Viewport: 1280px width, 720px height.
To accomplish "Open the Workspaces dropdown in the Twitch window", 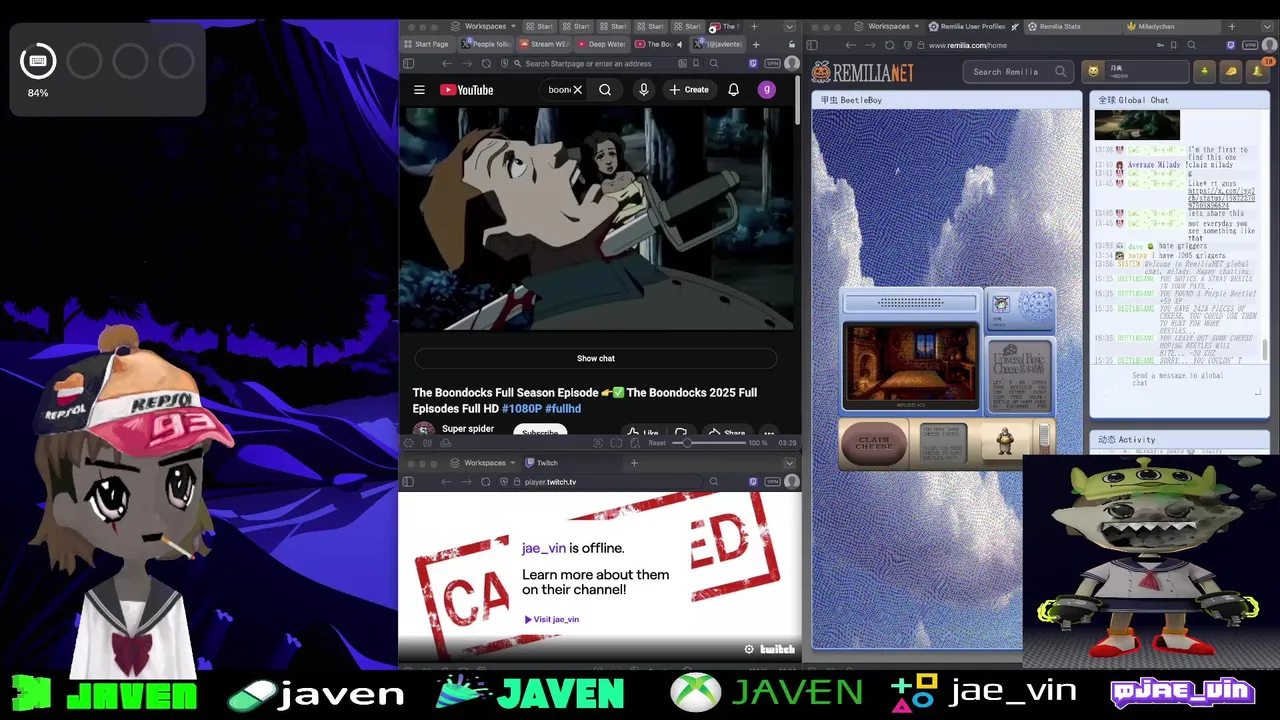I will (x=485, y=463).
